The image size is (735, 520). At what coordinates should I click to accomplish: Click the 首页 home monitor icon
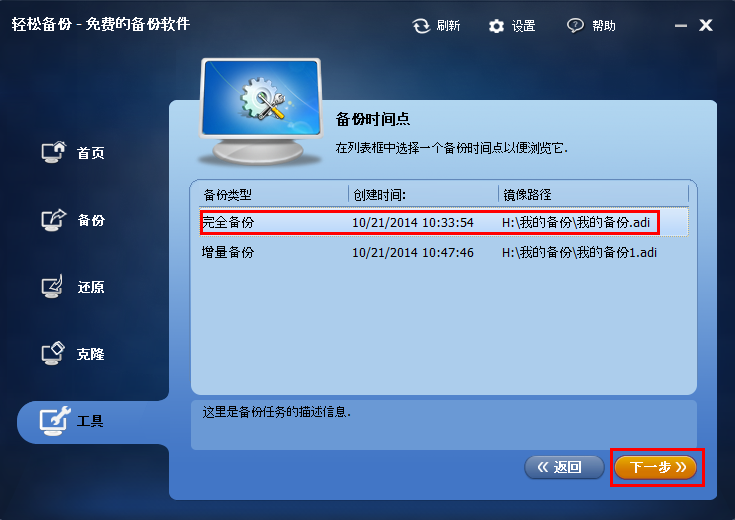54,152
